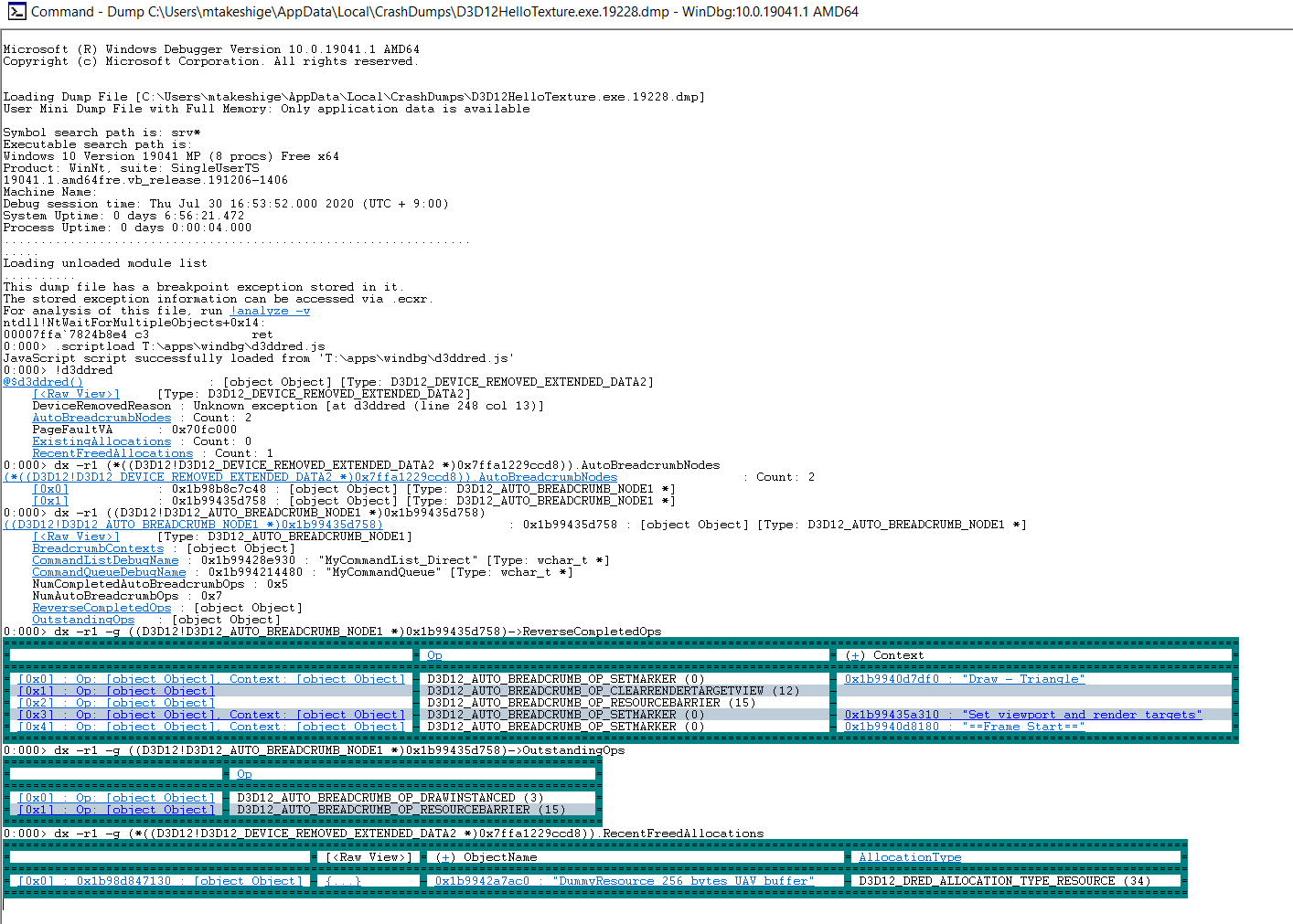Click the AllocationType column header

coord(910,857)
